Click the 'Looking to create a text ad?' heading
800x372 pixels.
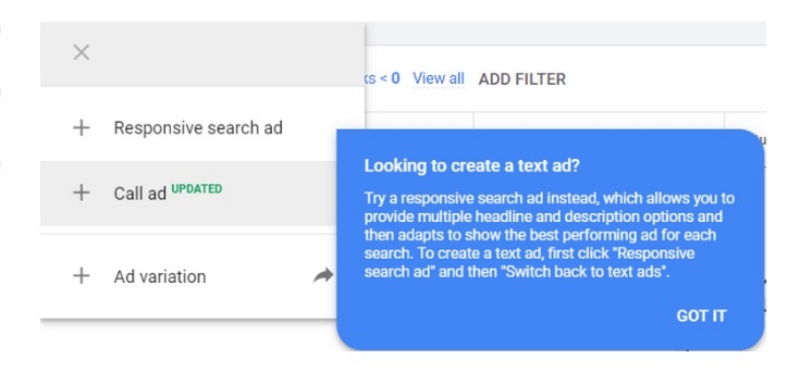(472, 166)
